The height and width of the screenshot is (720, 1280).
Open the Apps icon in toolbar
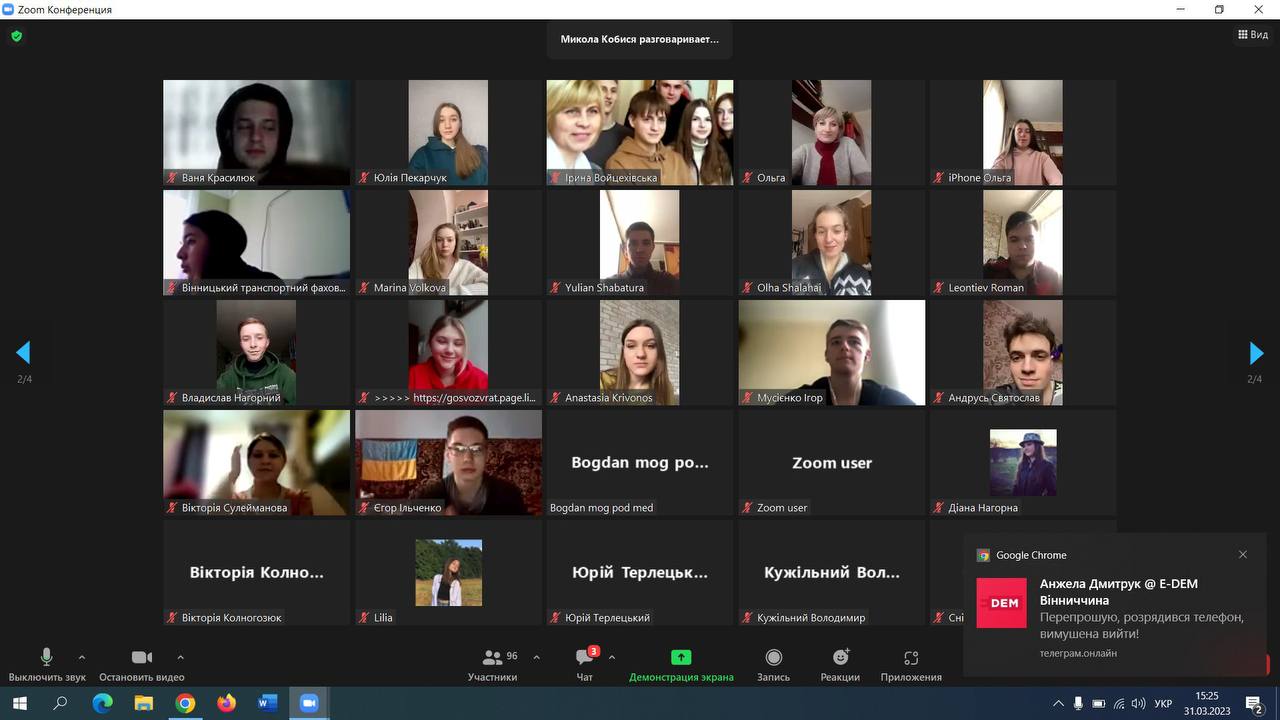coord(911,658)
